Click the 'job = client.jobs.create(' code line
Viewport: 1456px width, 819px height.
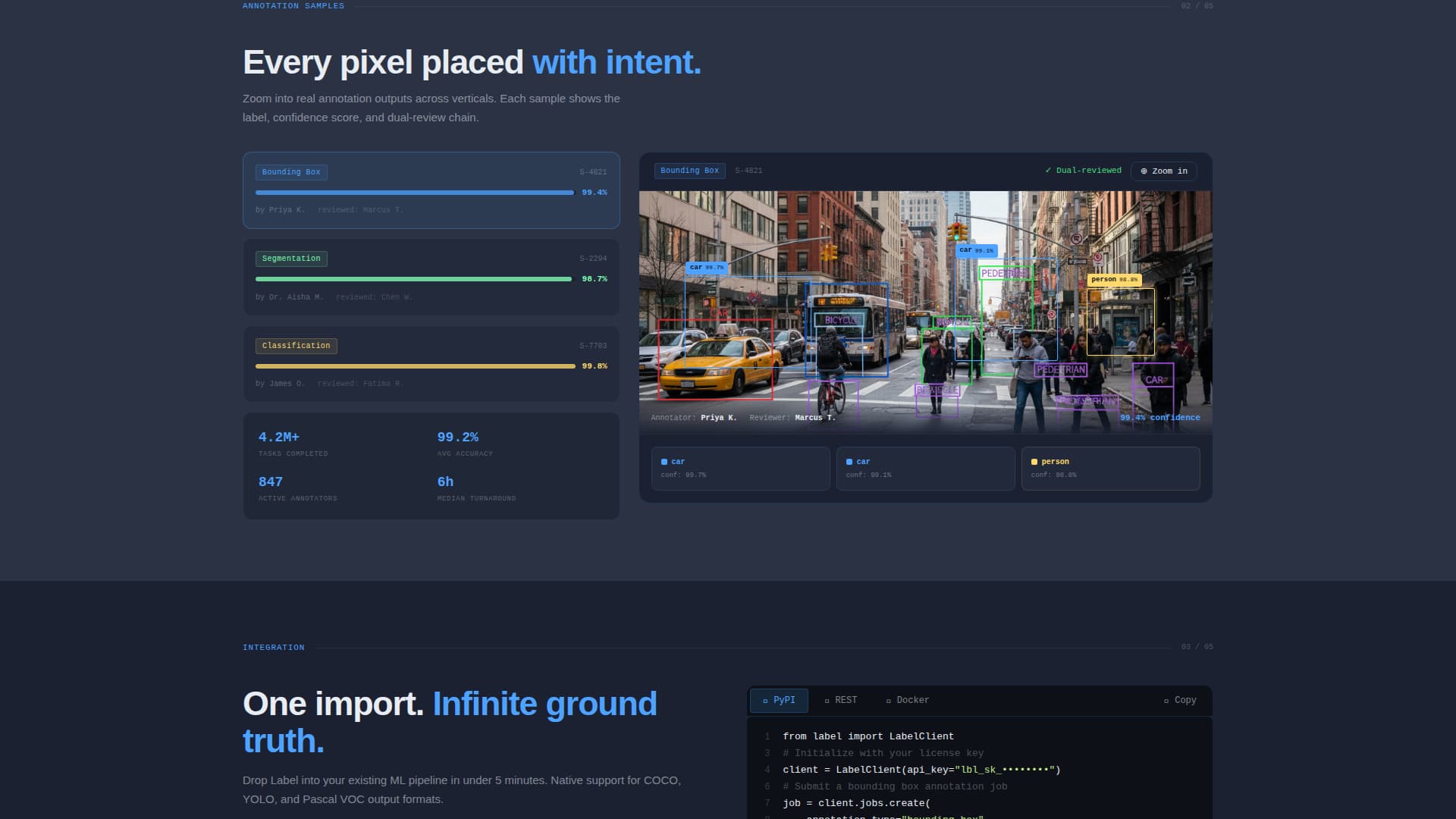[856, 803]
